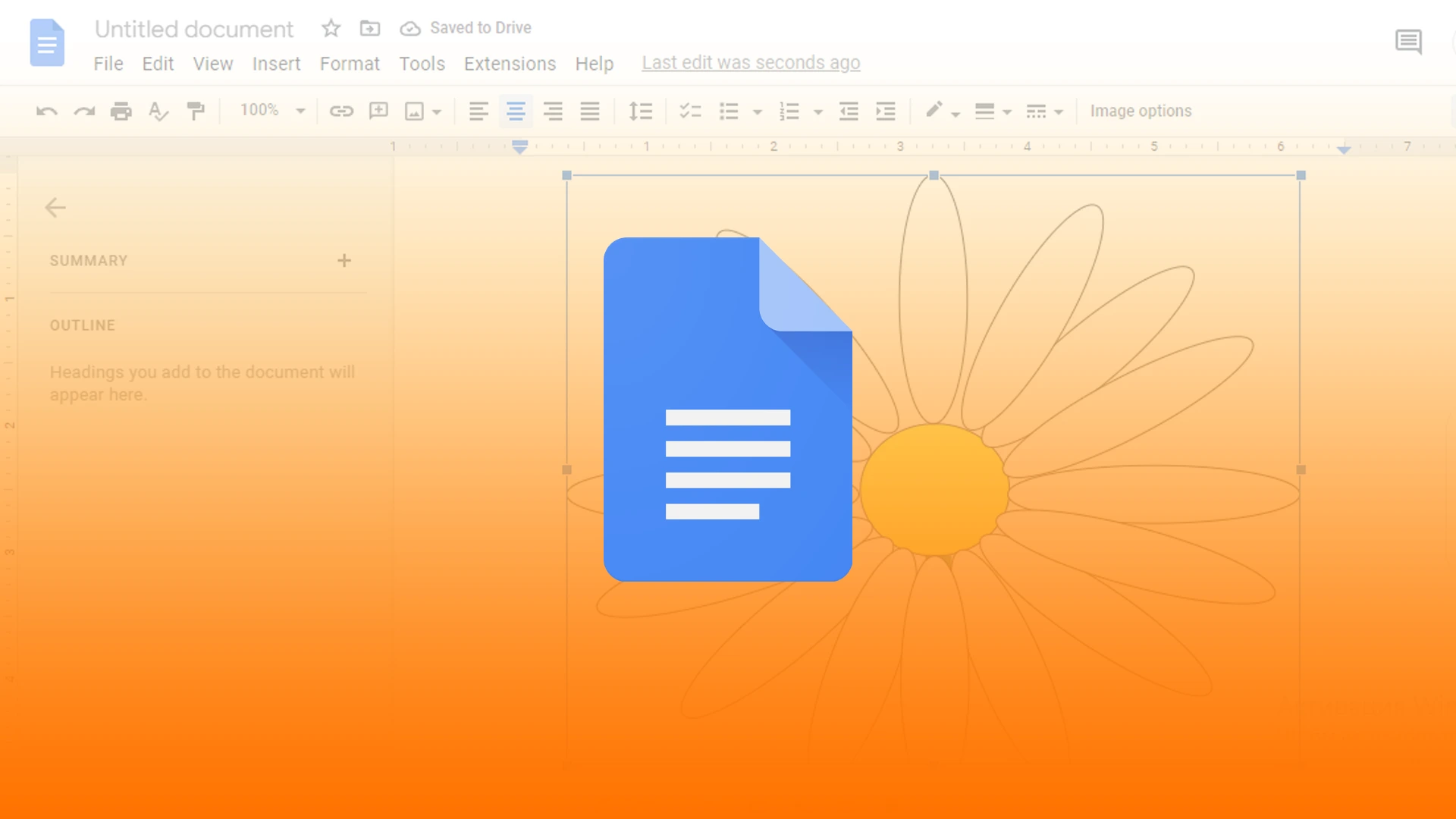Select the Paint format tool
This screenshot has width=1456, height=819.
coord(196,111)
